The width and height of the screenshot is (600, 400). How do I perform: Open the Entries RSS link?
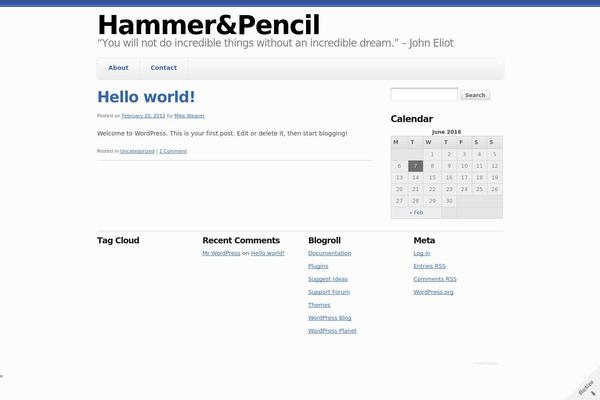pos(429,266)
